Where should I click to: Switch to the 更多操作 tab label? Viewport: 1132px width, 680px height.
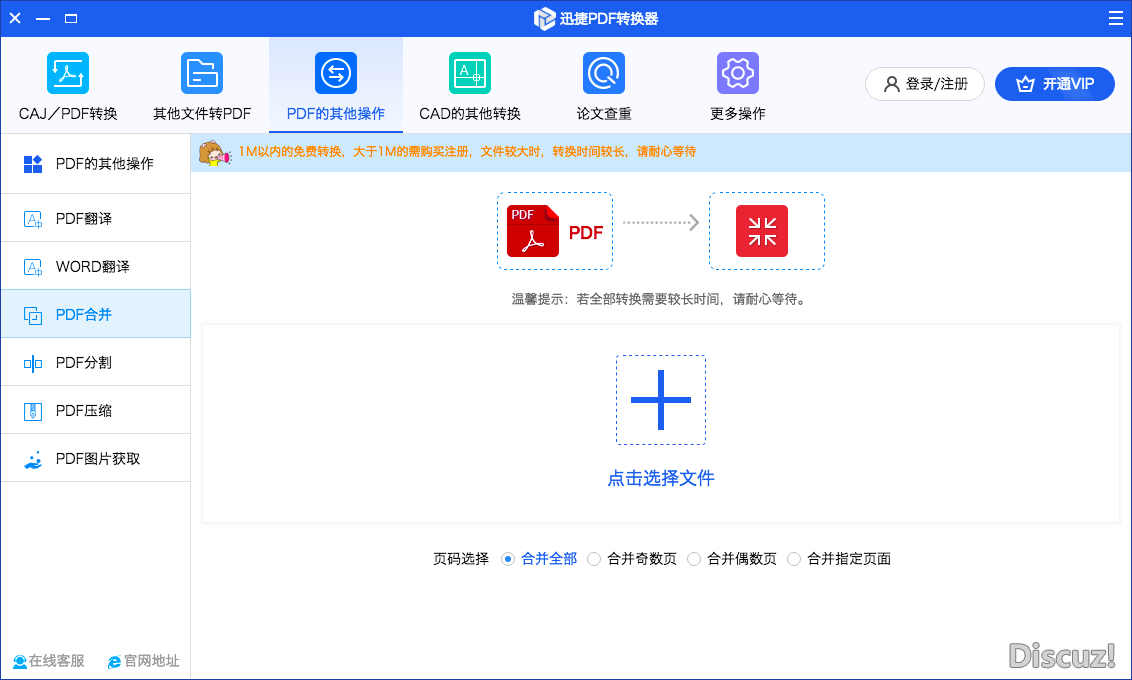point(738,113)
